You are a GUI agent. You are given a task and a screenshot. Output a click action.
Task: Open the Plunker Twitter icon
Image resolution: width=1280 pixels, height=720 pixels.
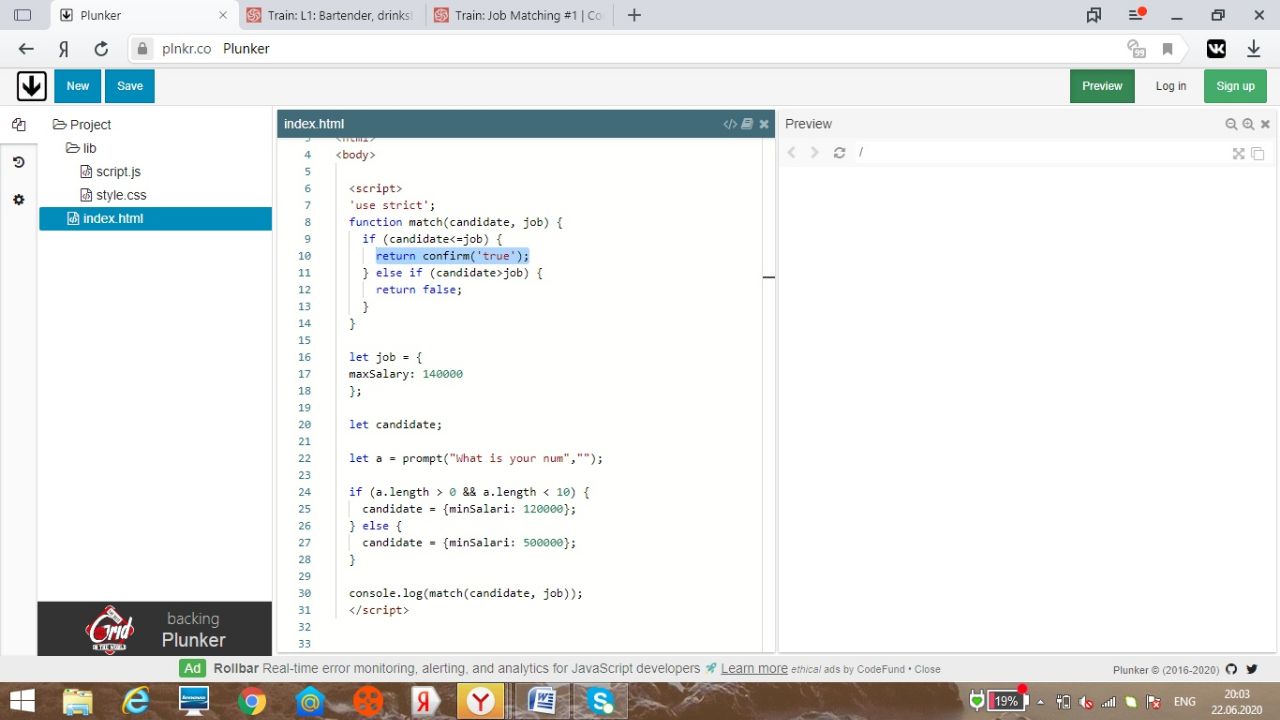1252,669
